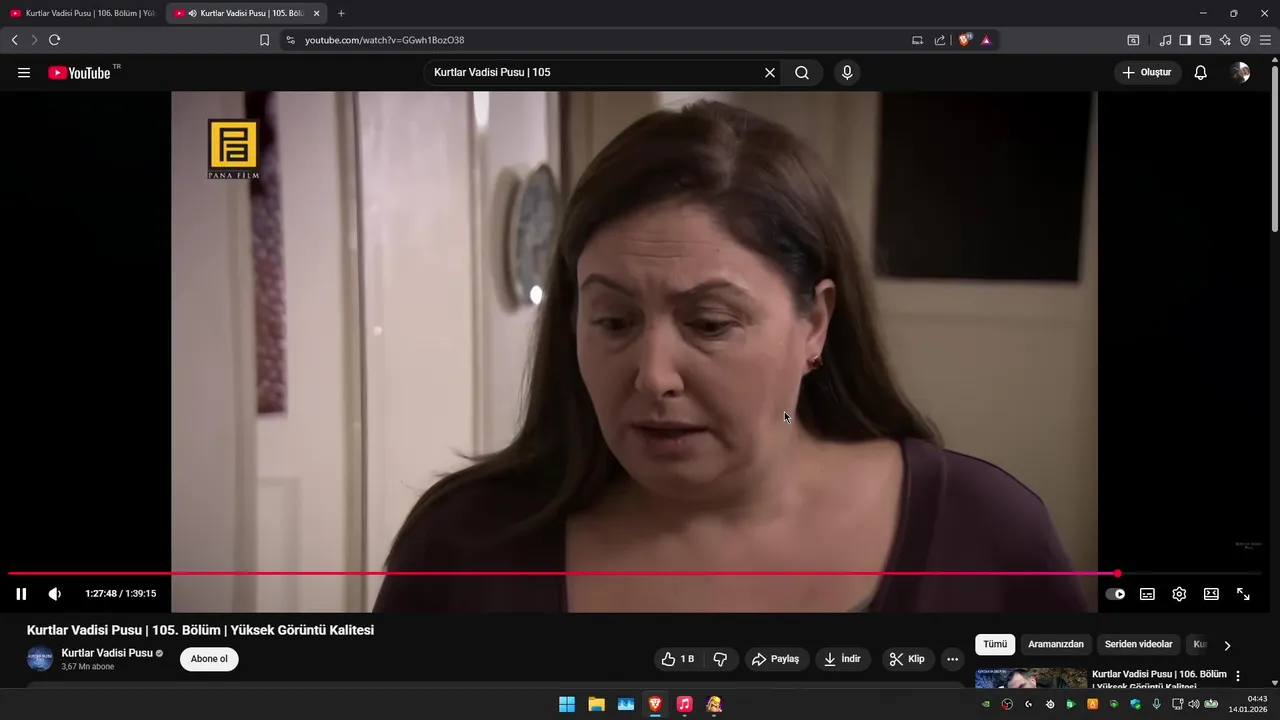Enter full screen mode

pyautogui.click(x=1243, y=594)
